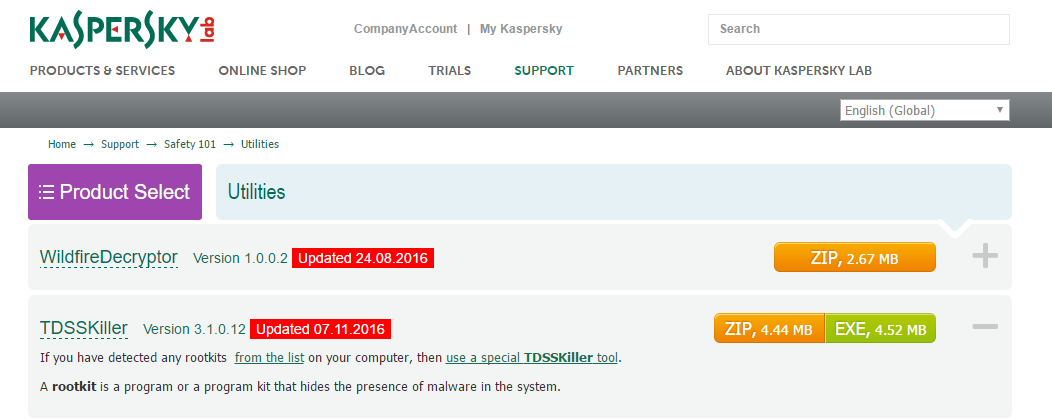Go to Online Shop
This screenshot has width=1052, height=419.
(262, 71)
